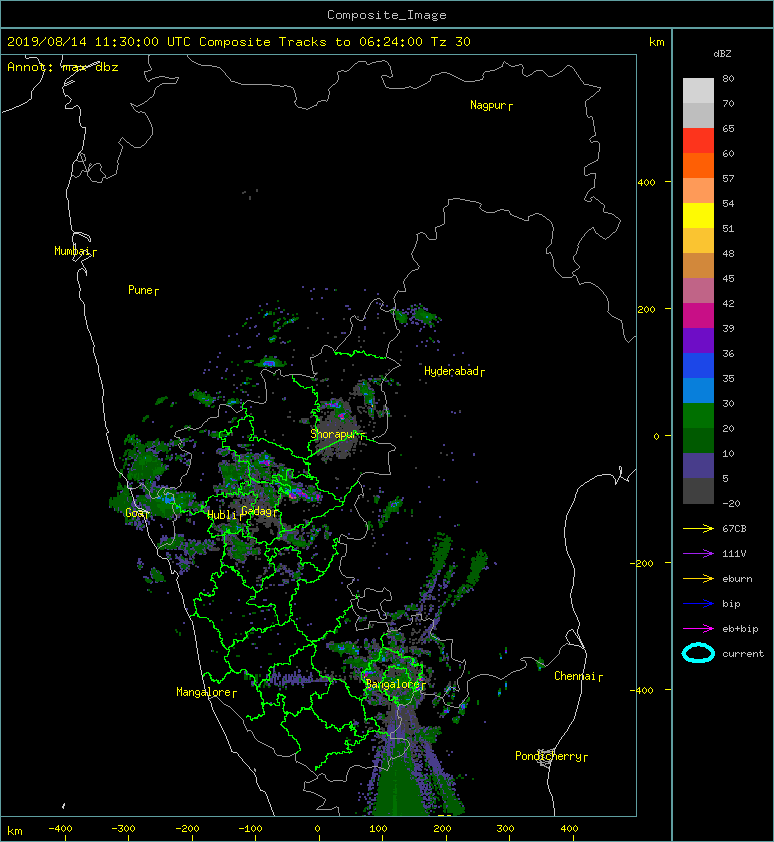The image size is (774, 842).
Task: Click the Goa label on the west coast
Action: (x=134, y=513)
